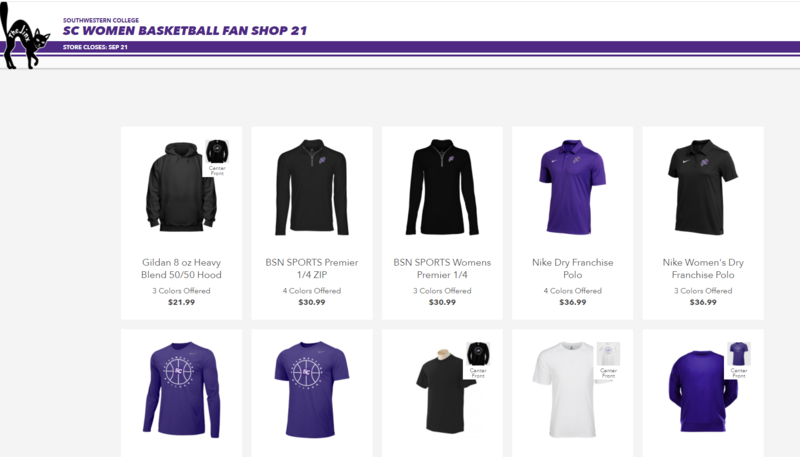Screen dimensions: 800x457
Task: Click the Center Front preview on hoodie
Action: click(x=217, y=158)
